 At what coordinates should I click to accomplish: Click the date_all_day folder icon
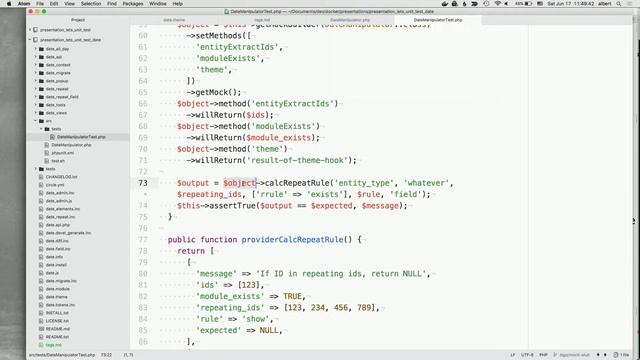(41, 49)
